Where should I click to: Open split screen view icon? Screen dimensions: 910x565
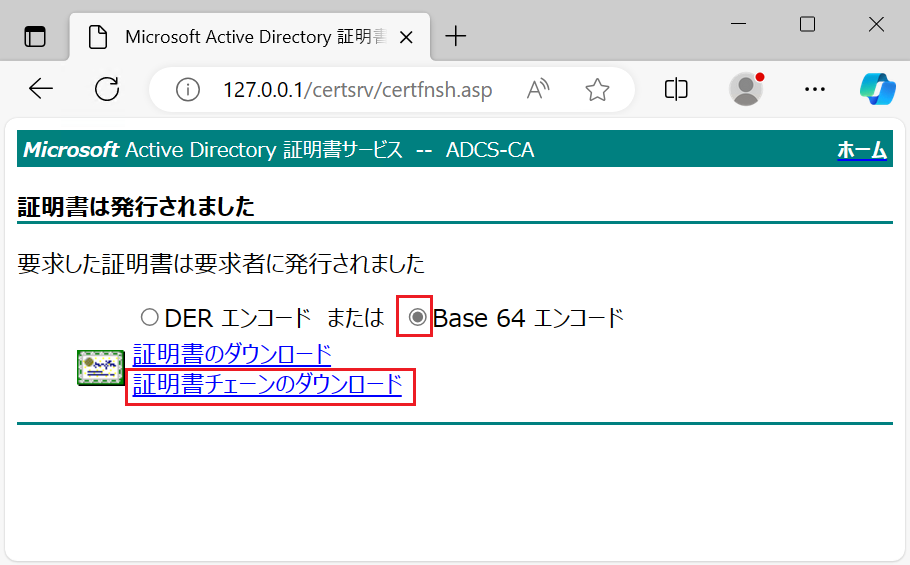pyautogui.click(x=676, y=90)
